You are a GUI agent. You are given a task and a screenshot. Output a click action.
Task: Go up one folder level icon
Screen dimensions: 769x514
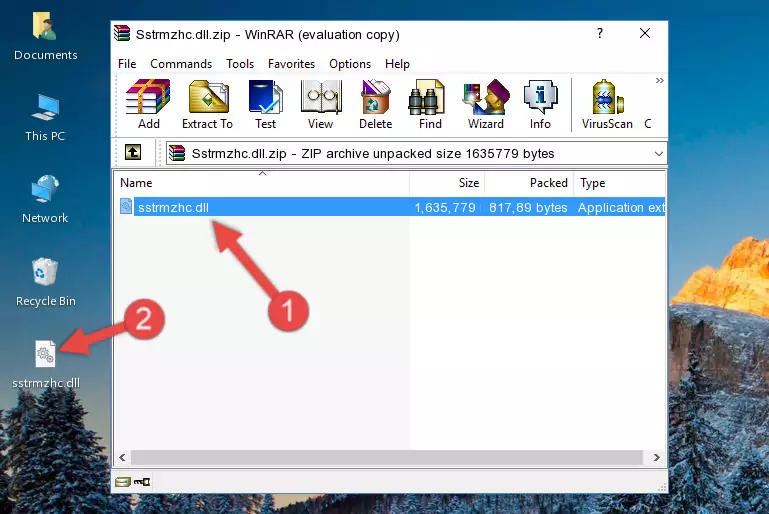tap(133, 152)
